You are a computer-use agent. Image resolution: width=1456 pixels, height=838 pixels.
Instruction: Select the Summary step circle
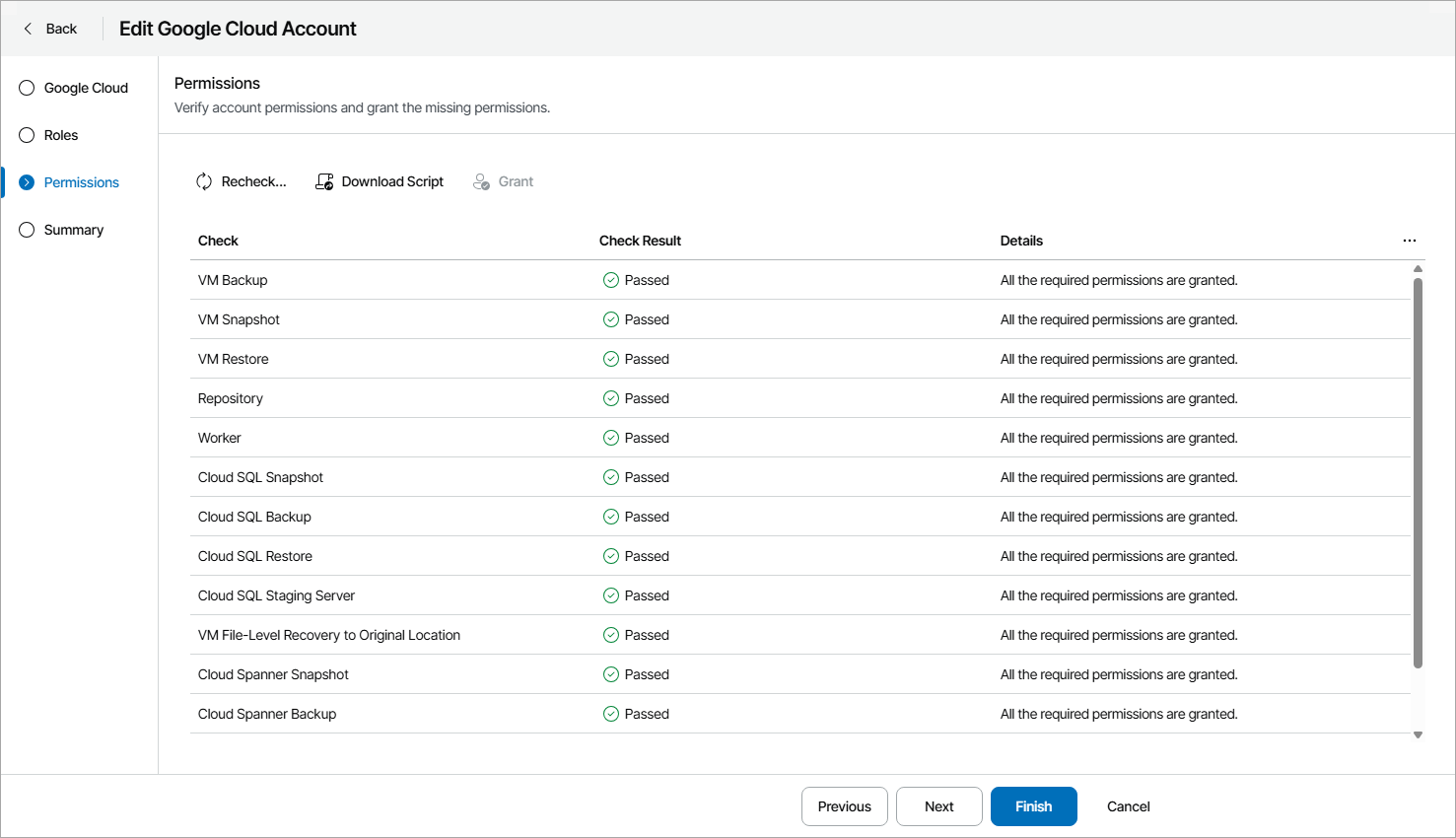coord(26,230)
